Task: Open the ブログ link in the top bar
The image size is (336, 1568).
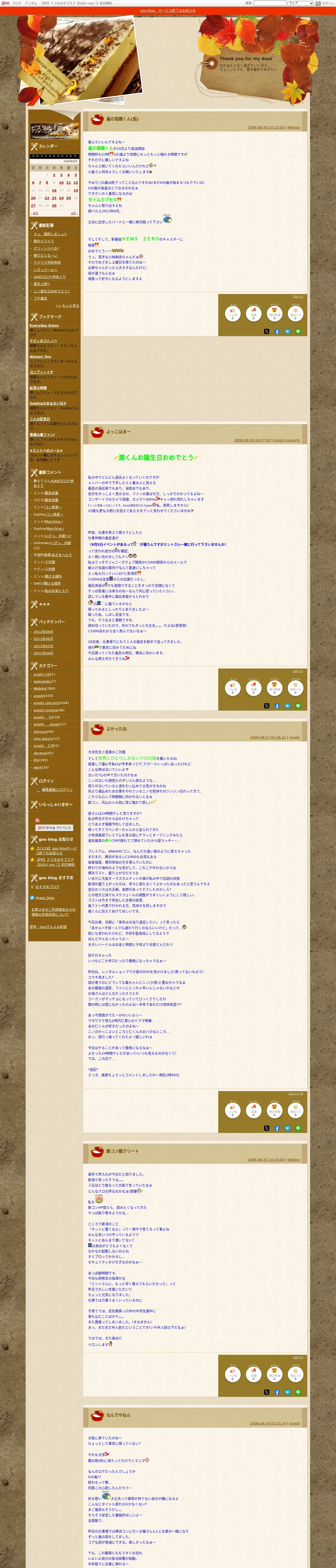Action: pos(16,3)
